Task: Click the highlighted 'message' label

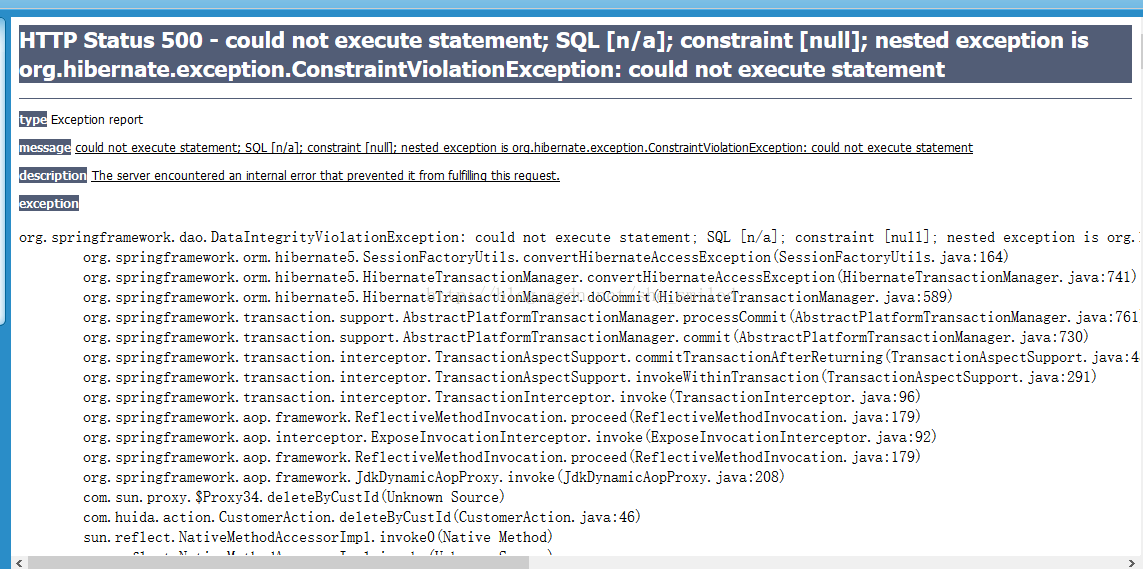Action: pyautogui.click(x=45, y=147)
